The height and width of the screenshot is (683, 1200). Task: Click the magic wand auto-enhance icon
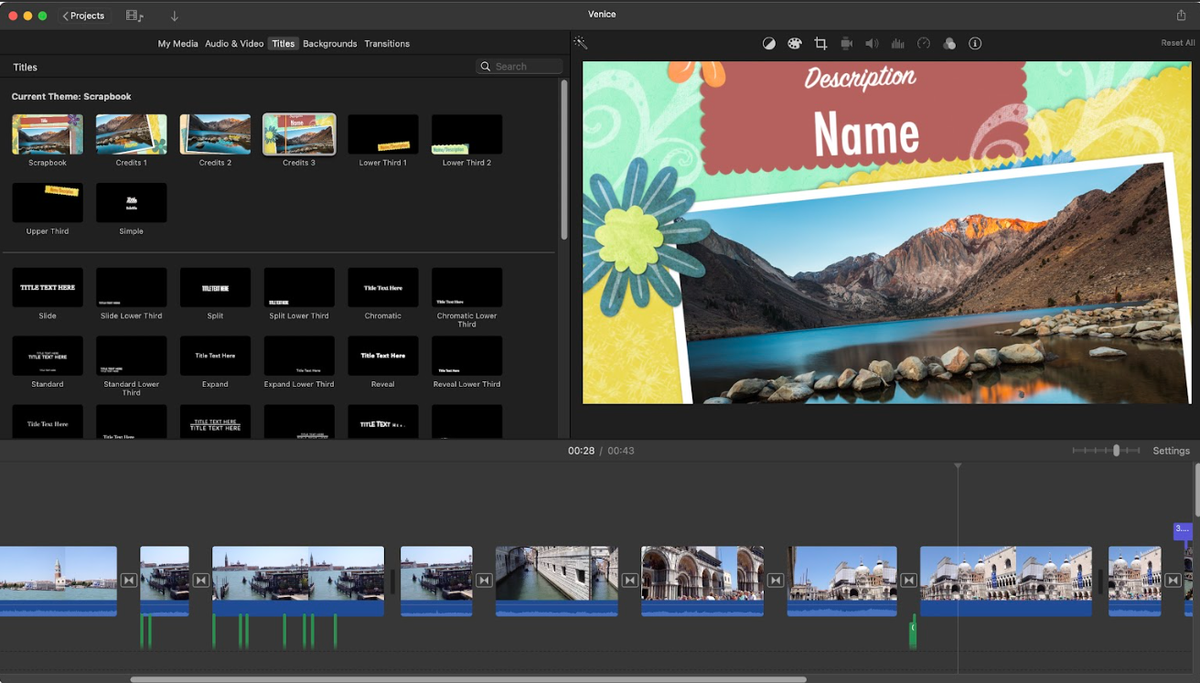pyautogui.click(x=579, y=43)
